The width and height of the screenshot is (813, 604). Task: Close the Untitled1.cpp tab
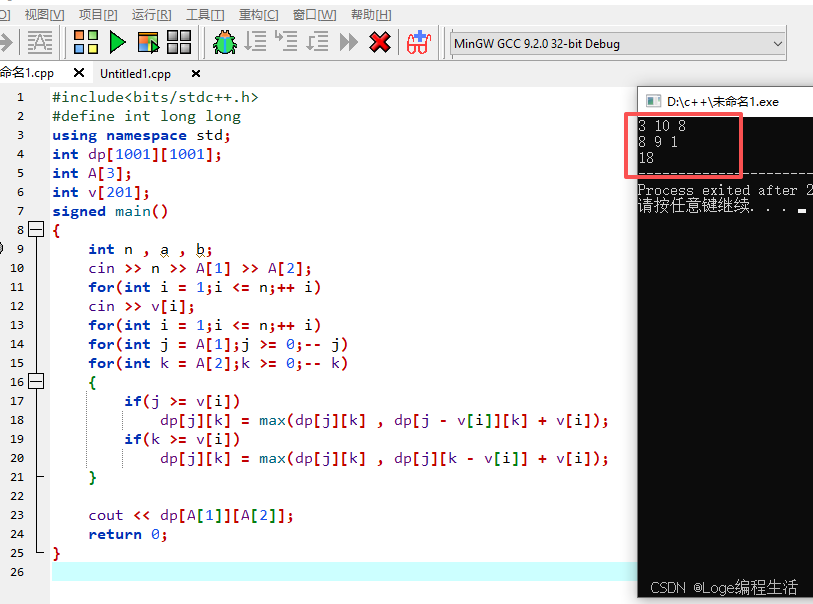coord(196,74)
